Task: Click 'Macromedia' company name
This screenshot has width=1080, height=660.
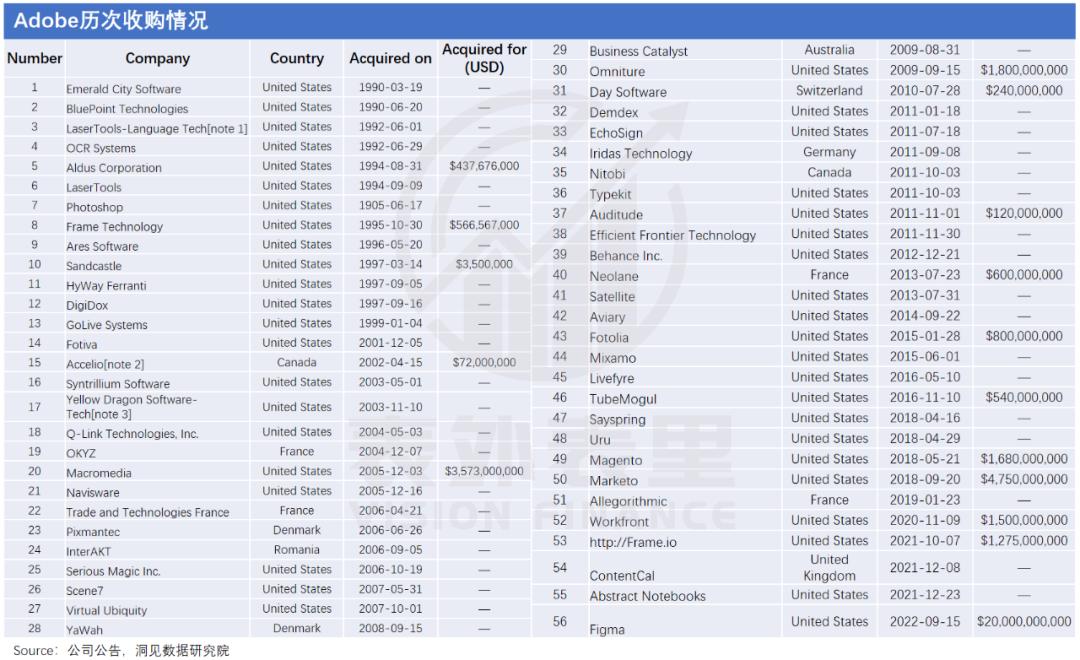Action: (x=98, y=473)
